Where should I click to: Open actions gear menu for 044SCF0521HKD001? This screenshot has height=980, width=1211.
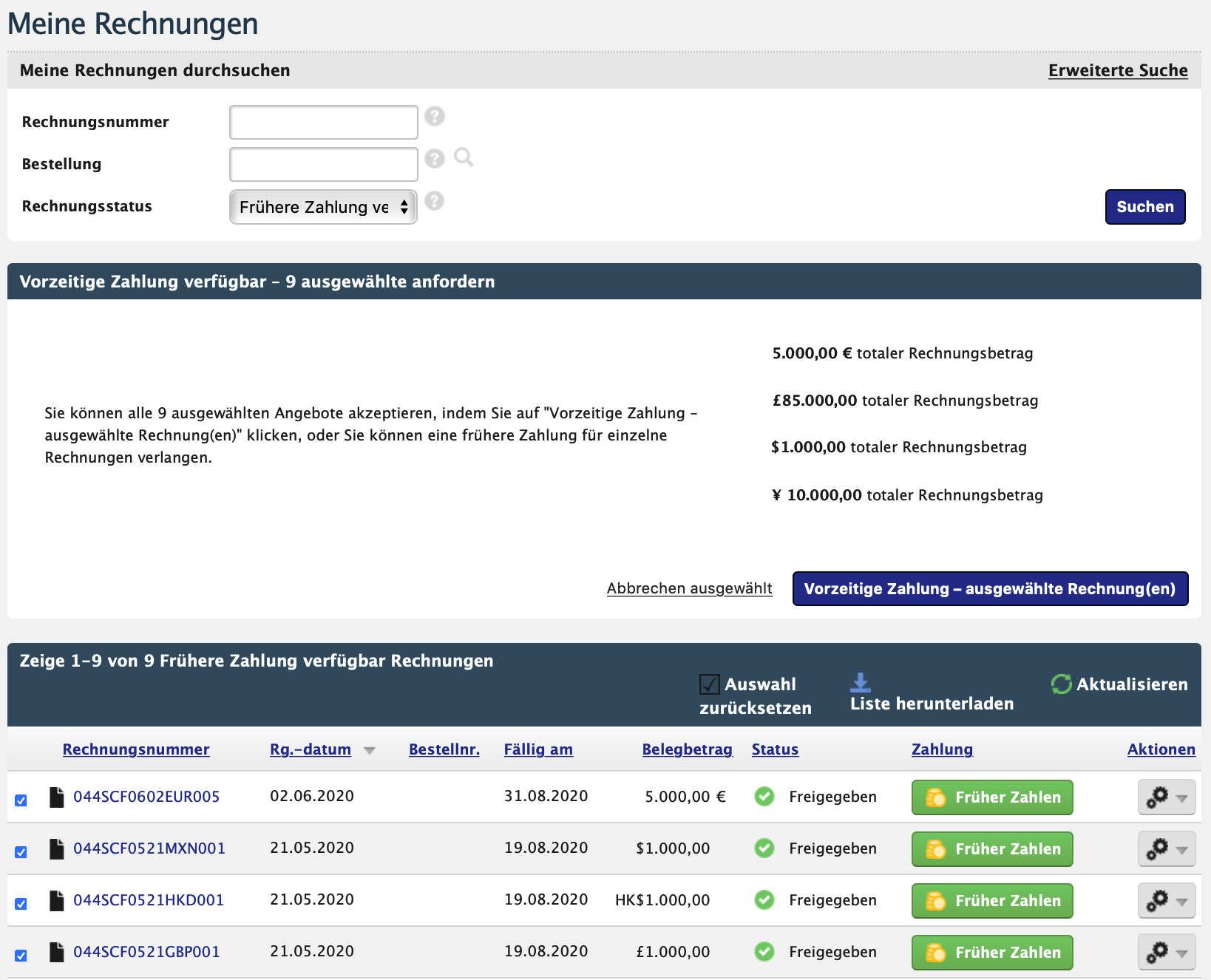[1167, 901]
